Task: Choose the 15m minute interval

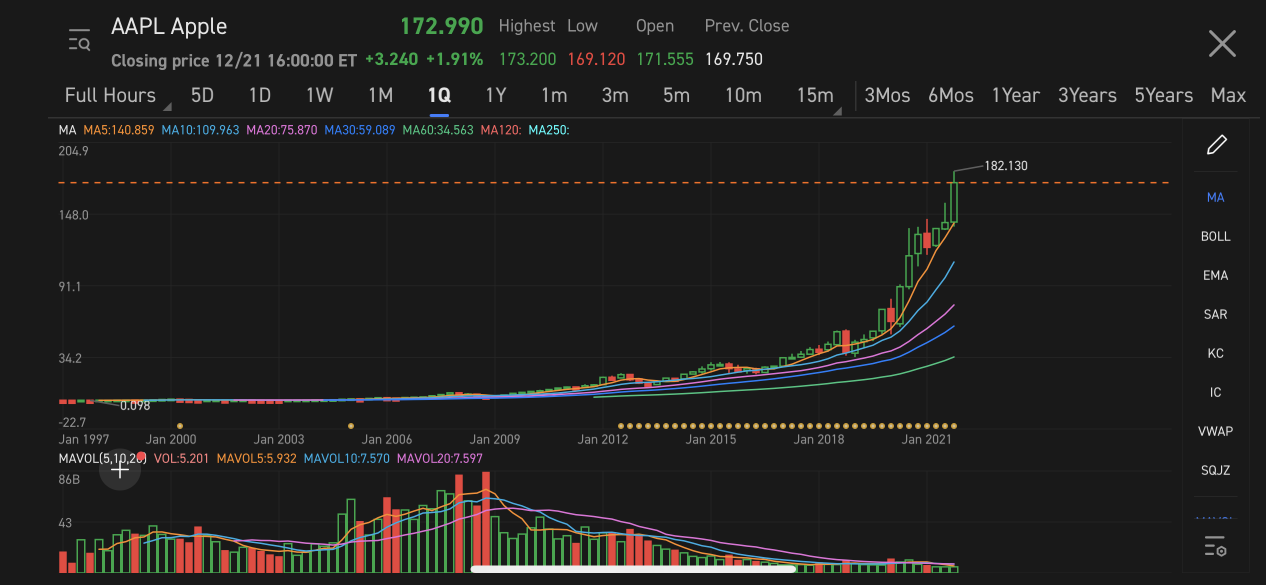Action: coord(815,96)
